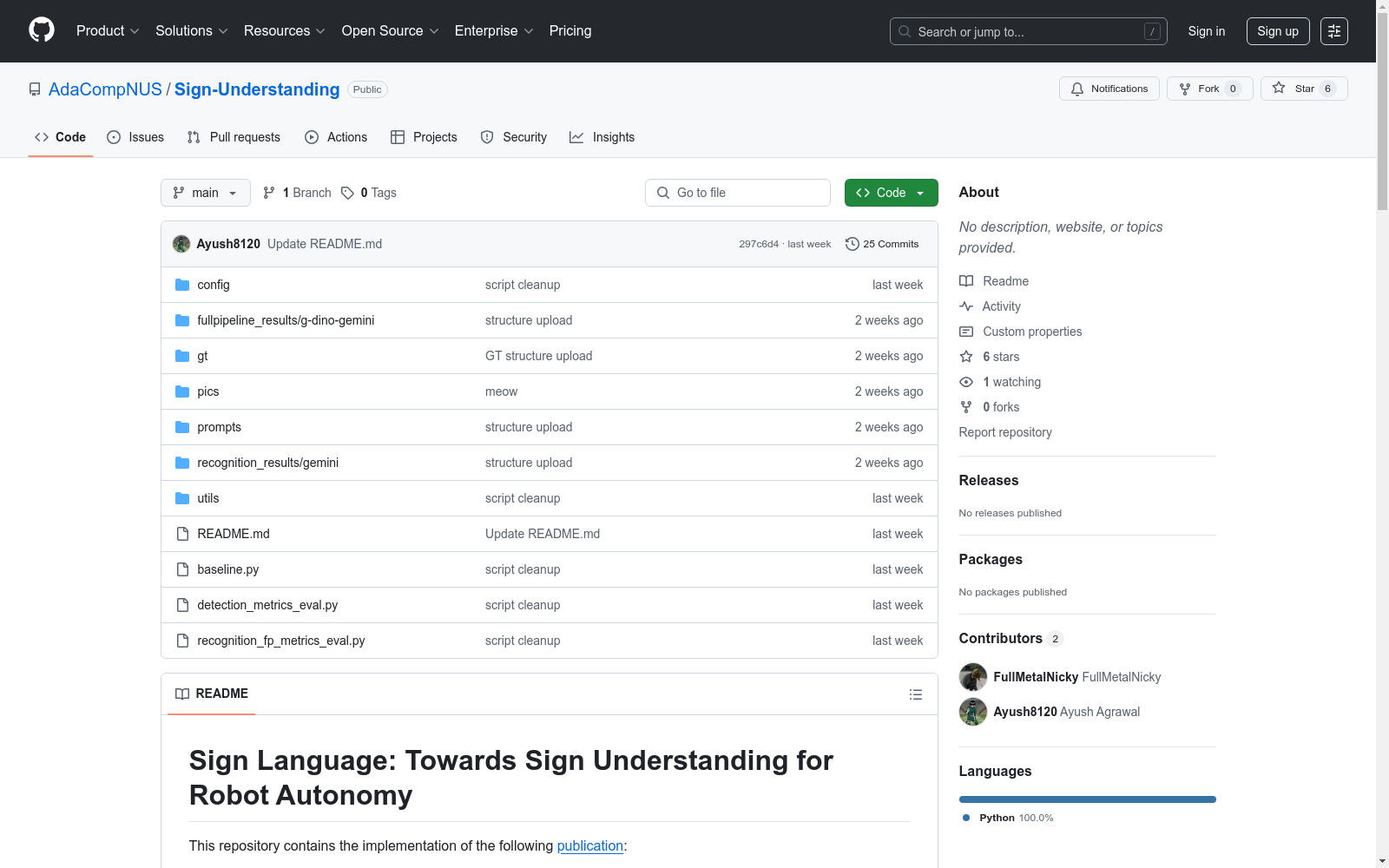Open detection_metrics_eval.py file
This screenshot has width=1389, height=868.
pos(267,605)
